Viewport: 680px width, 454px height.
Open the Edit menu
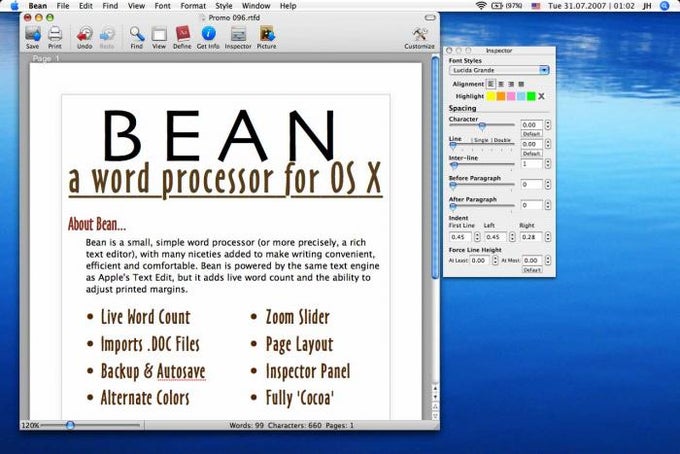point(85,6)
